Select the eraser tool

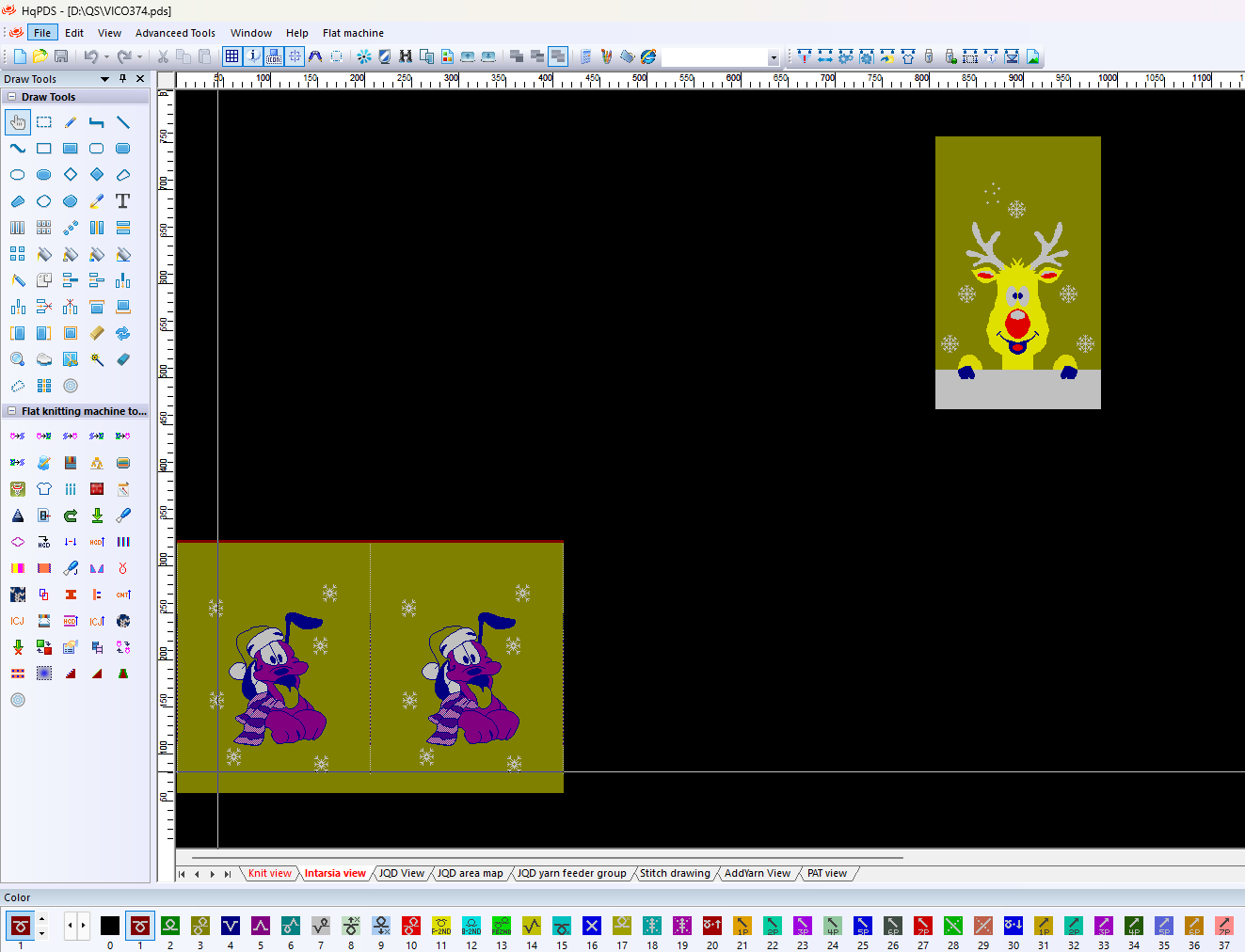122,359
